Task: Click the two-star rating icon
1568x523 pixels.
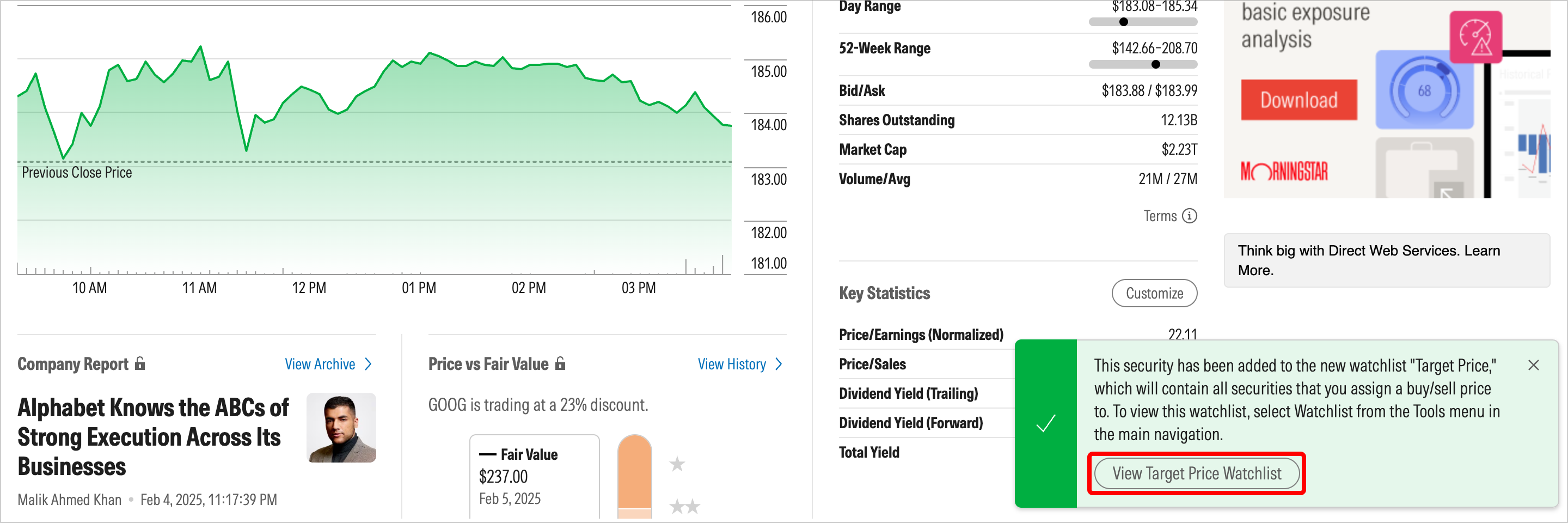Action: [x=685, y=506]
